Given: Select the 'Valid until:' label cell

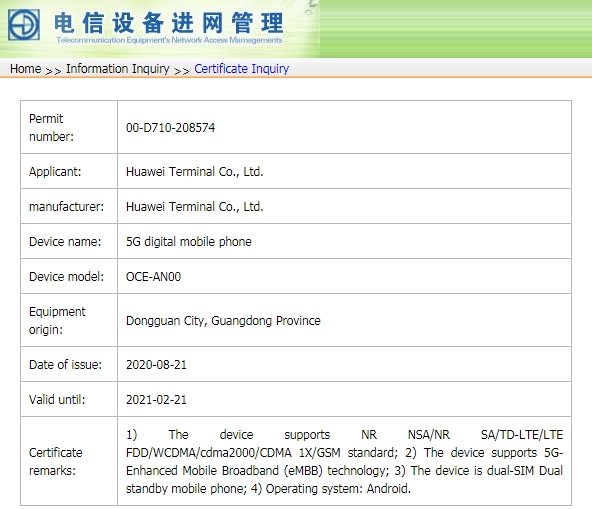Looking at the screenshot, I should point(69,400).
